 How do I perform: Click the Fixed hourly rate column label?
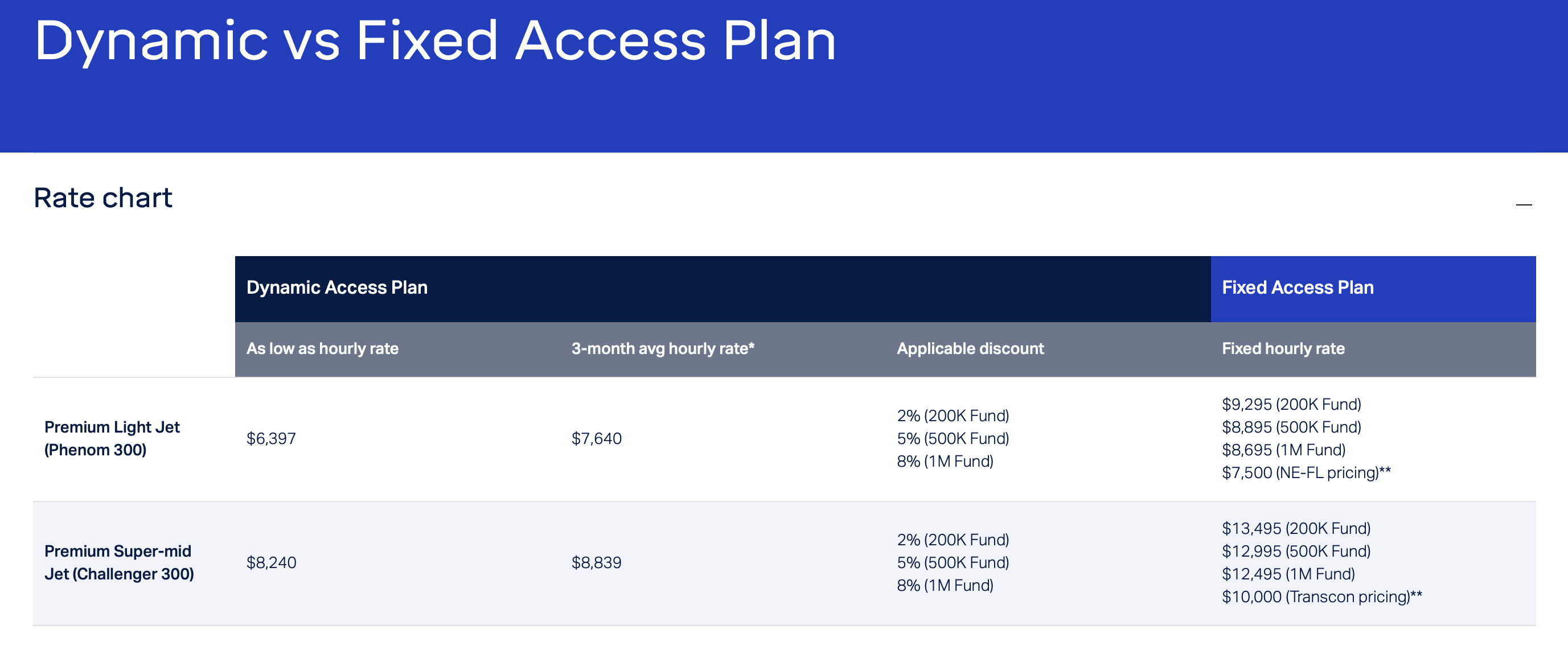click(1284, 349)
